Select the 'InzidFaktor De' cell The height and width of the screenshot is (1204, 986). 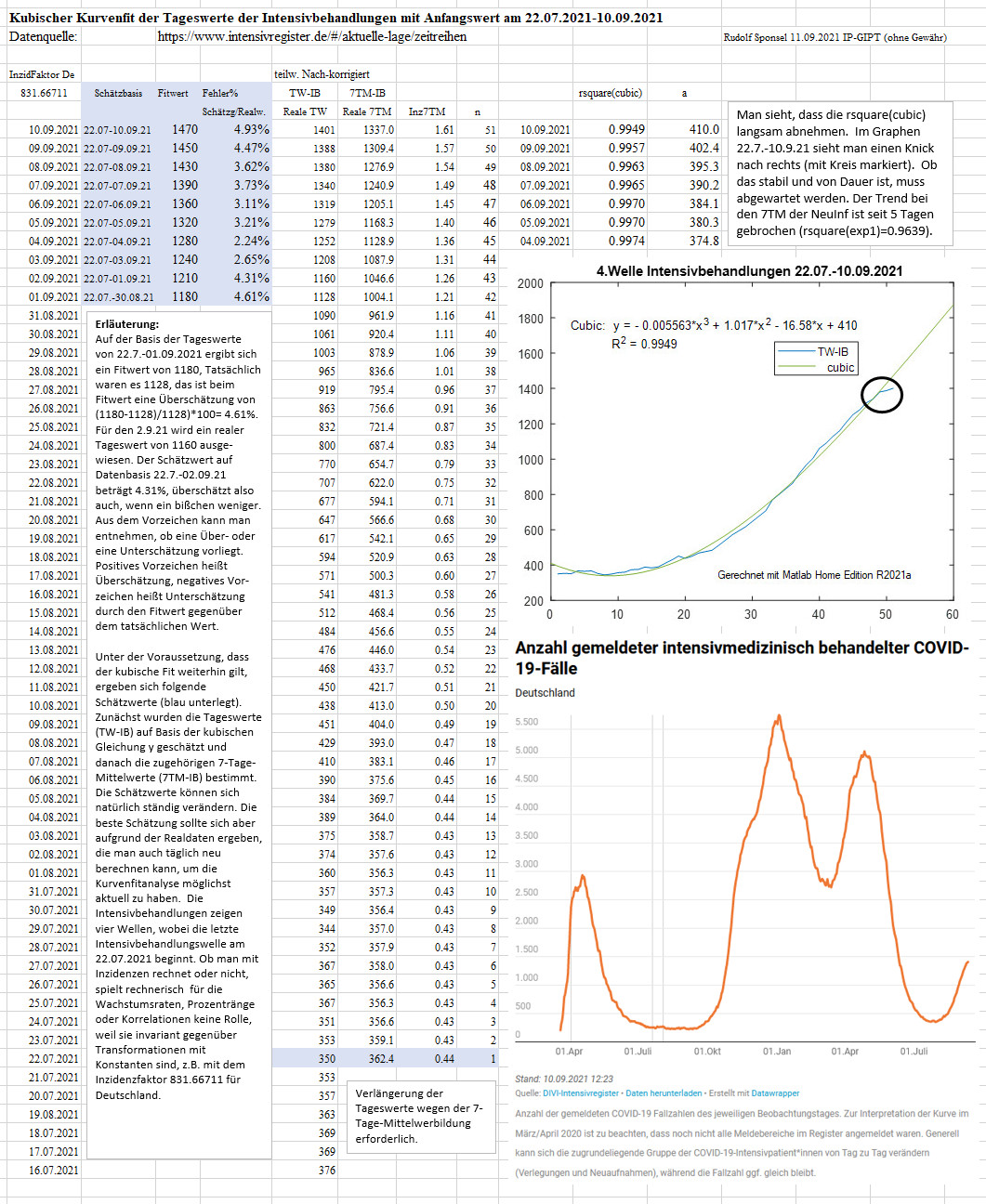click(x=42, y=74)
